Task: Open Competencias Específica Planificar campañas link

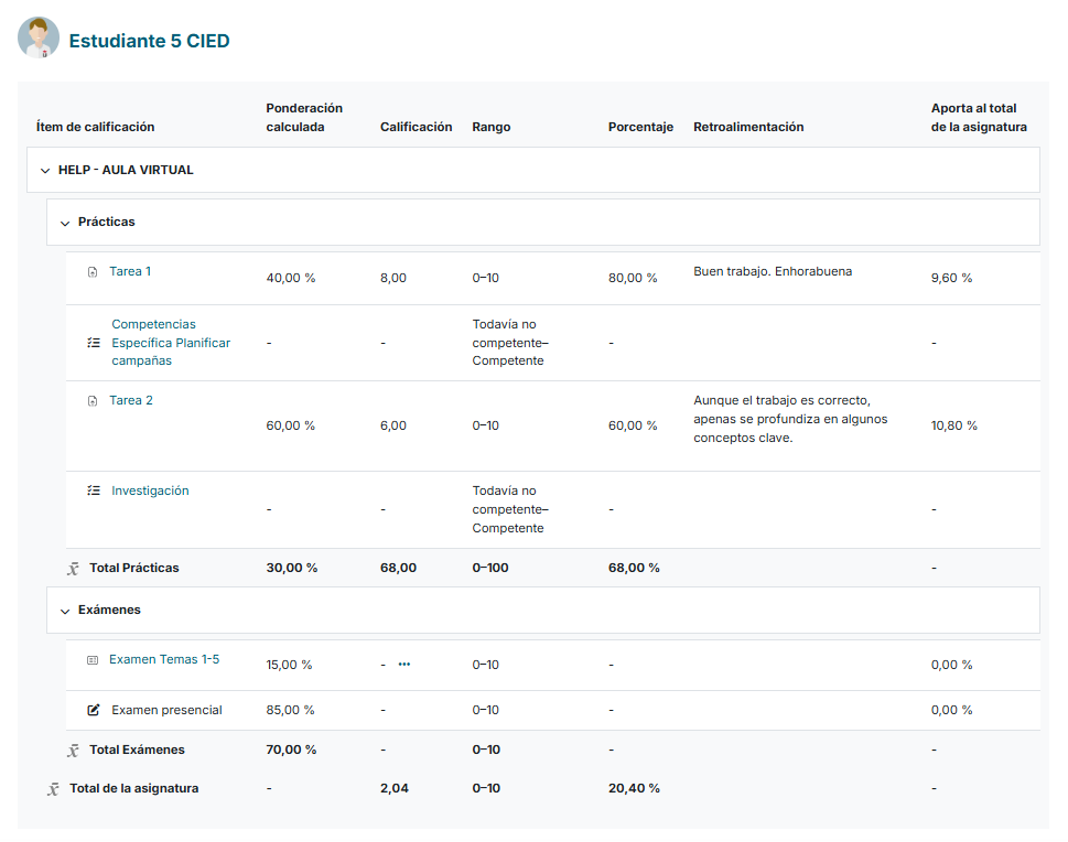Action: [171, 343]
